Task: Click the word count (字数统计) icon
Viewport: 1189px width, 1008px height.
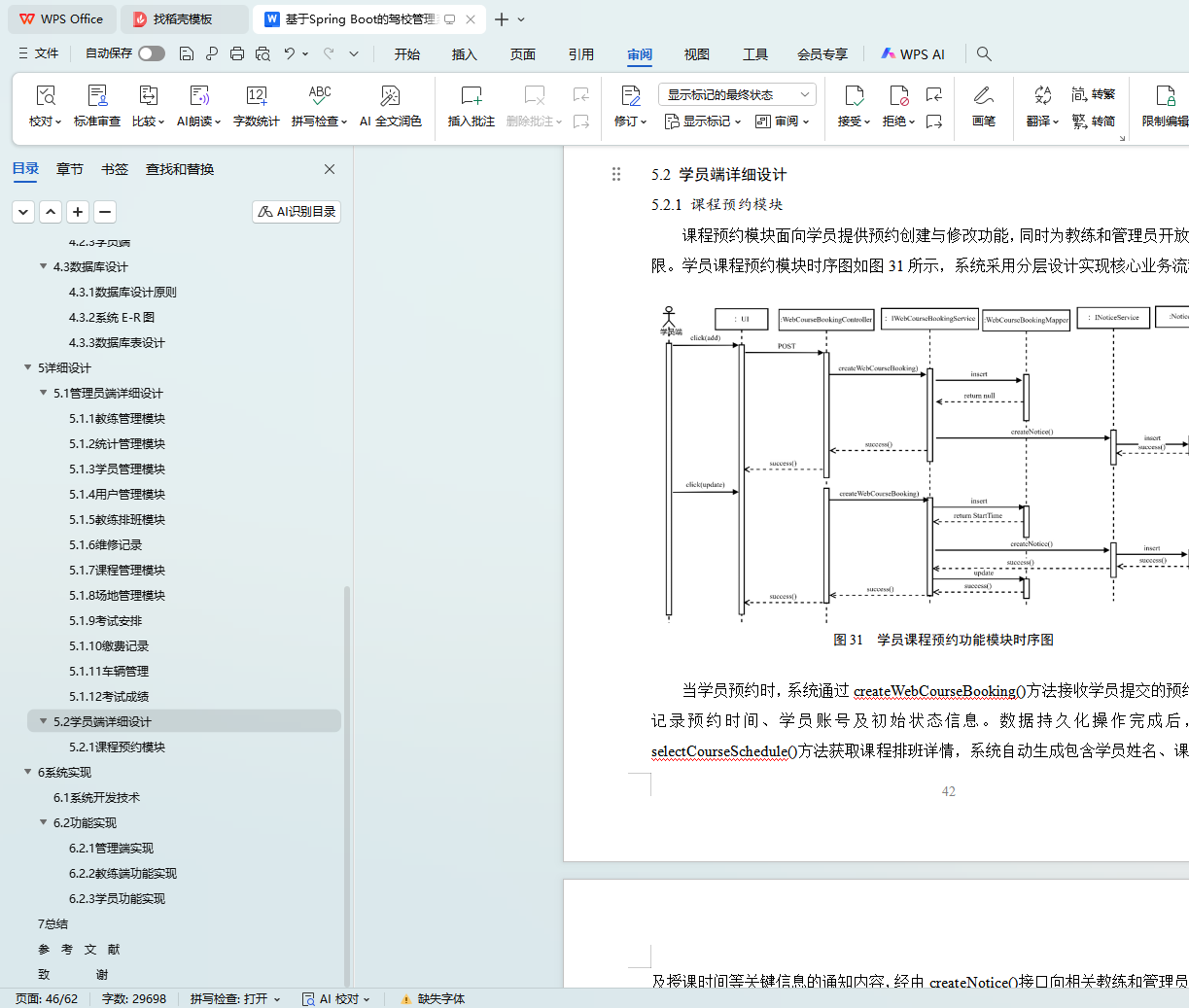Action: click(x=256, y=96)
